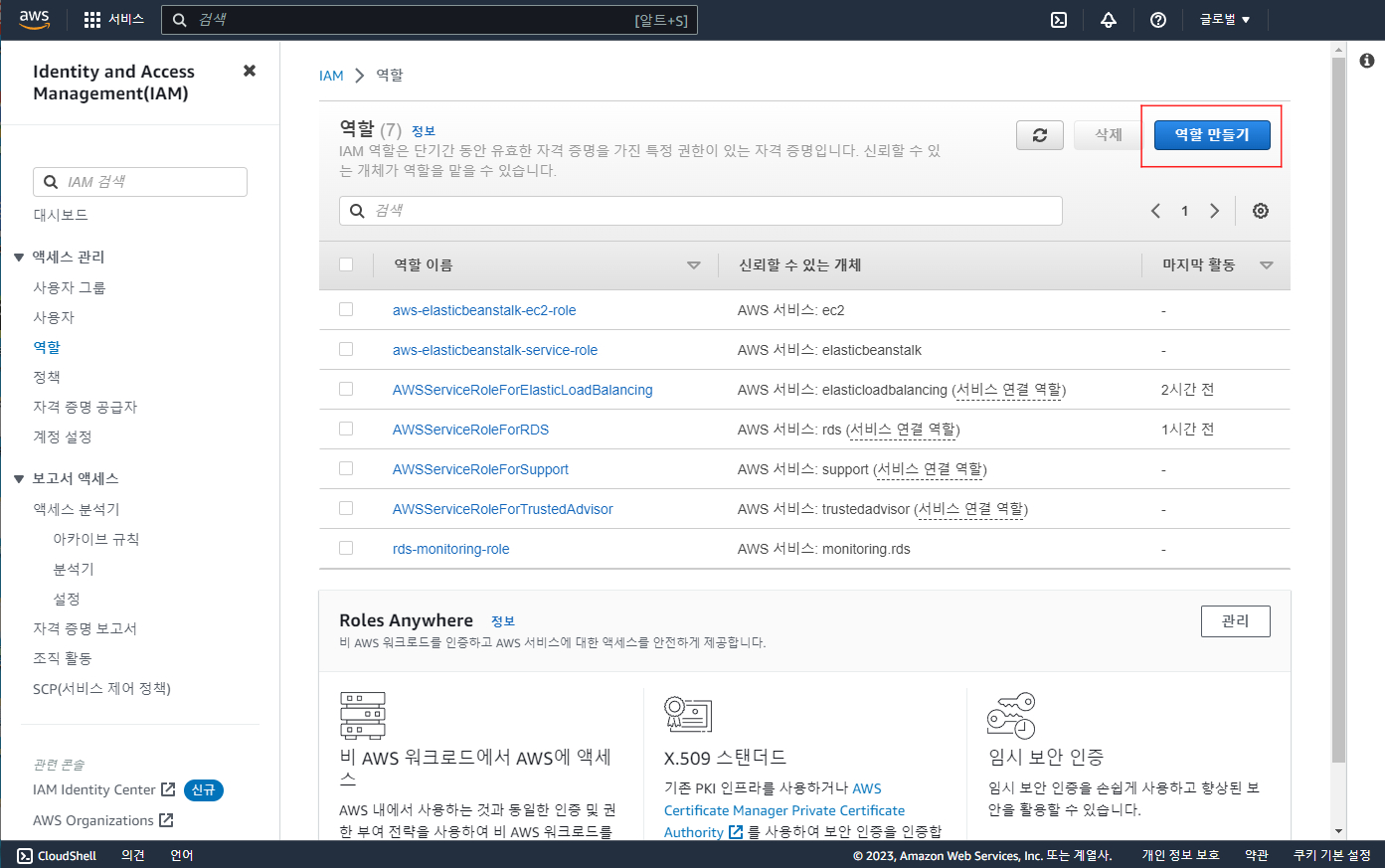Open 자격 증명 공급자 in sidebar
Image resolution: width=1385 pixels, height=868 pixels.
[86, 407]
